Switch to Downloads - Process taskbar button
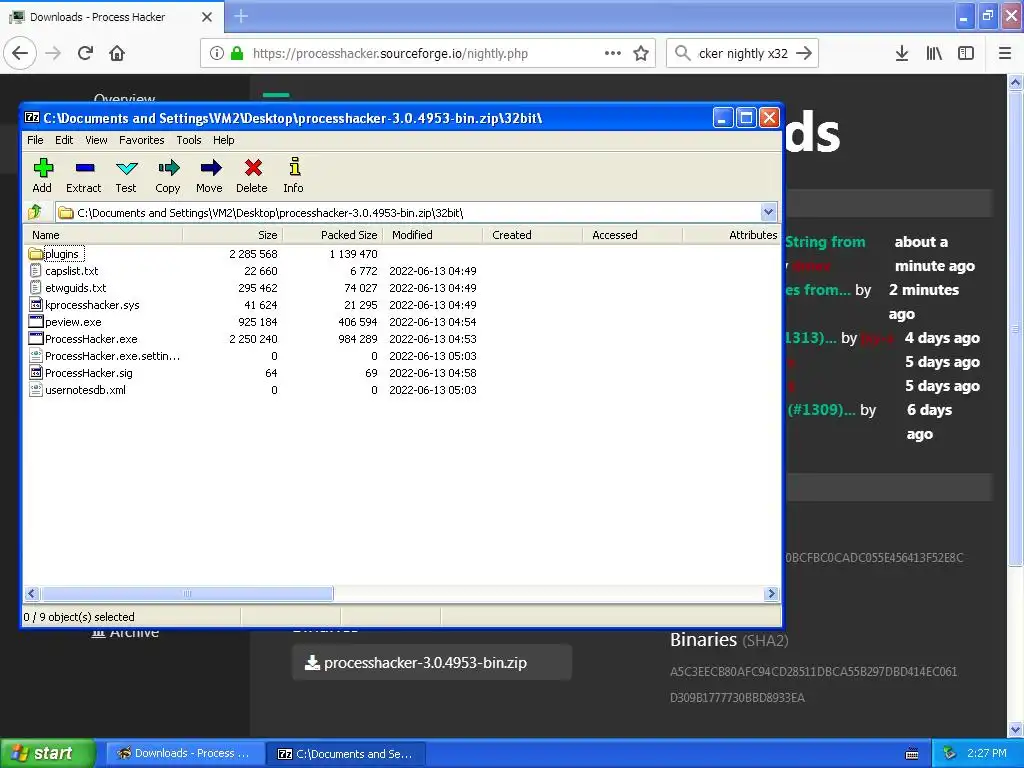The height and width of the screenshot is (768, 1024). tap(184, 753)
